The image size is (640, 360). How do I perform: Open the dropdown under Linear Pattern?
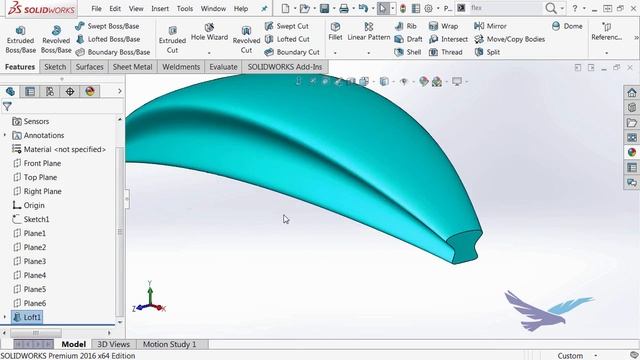click(369, 53)
